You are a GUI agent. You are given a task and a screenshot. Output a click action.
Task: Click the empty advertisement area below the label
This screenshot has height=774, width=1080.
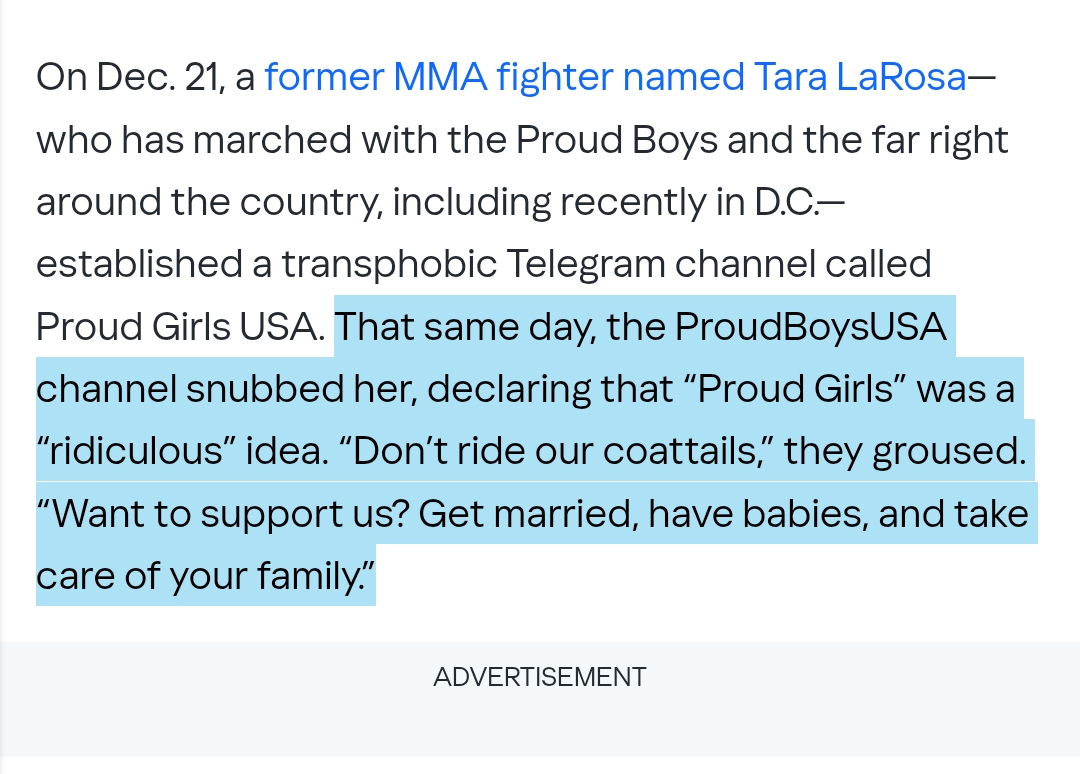point(540,727)
